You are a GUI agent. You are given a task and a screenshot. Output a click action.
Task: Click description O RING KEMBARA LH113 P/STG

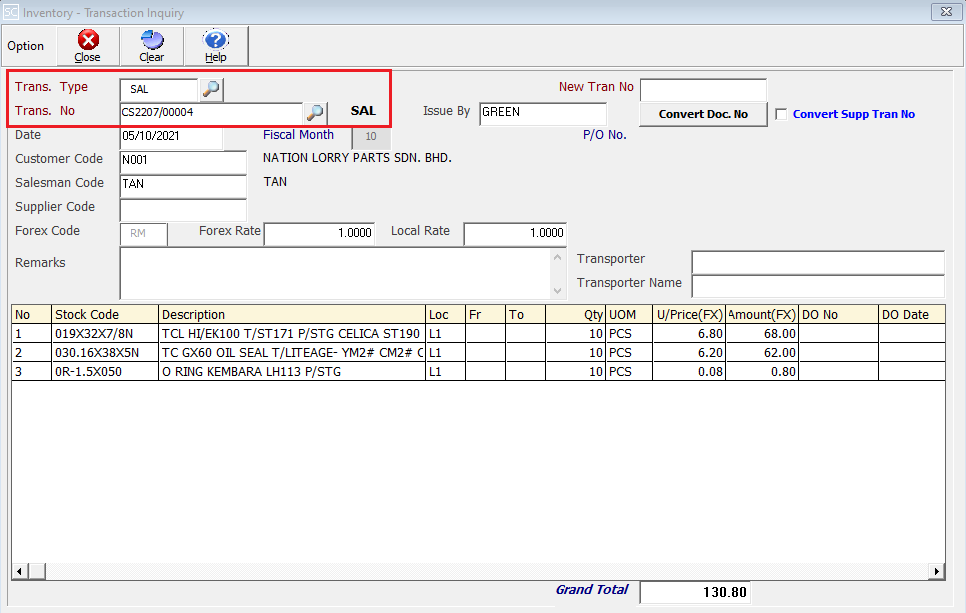(291, 371)
